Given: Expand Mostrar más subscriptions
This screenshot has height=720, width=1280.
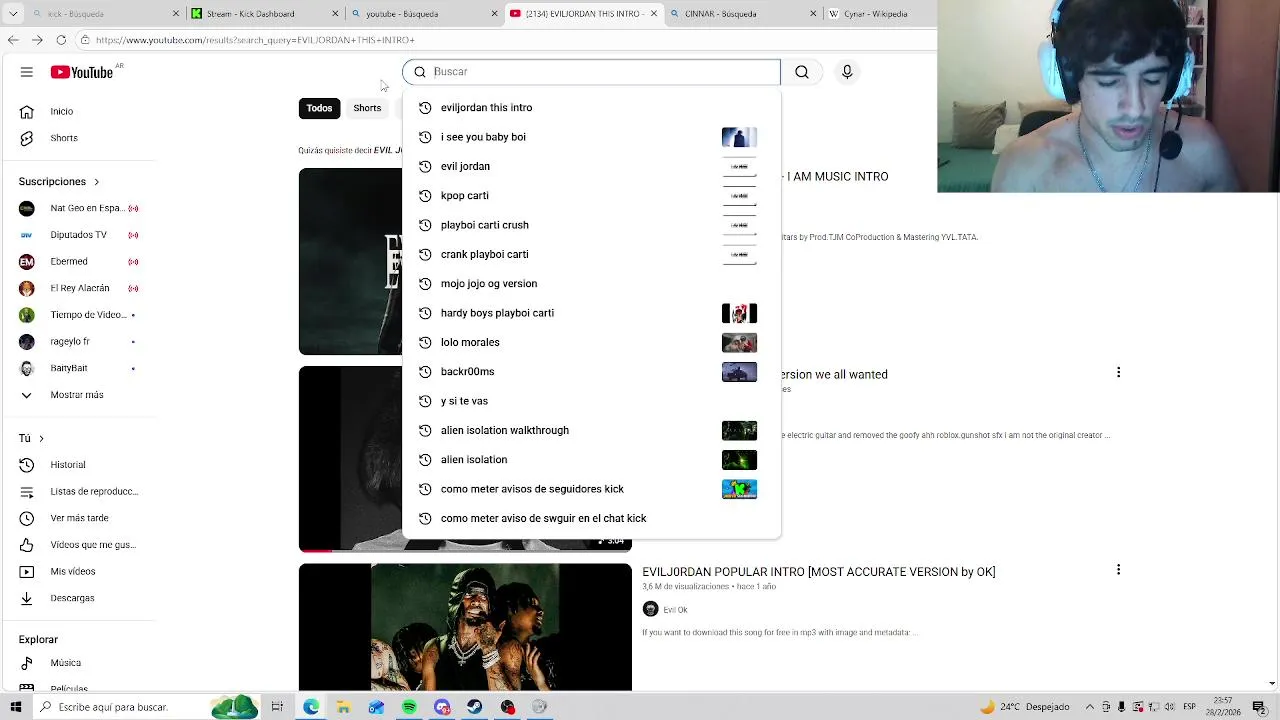Looking at the screenshot, I should 77,395.
